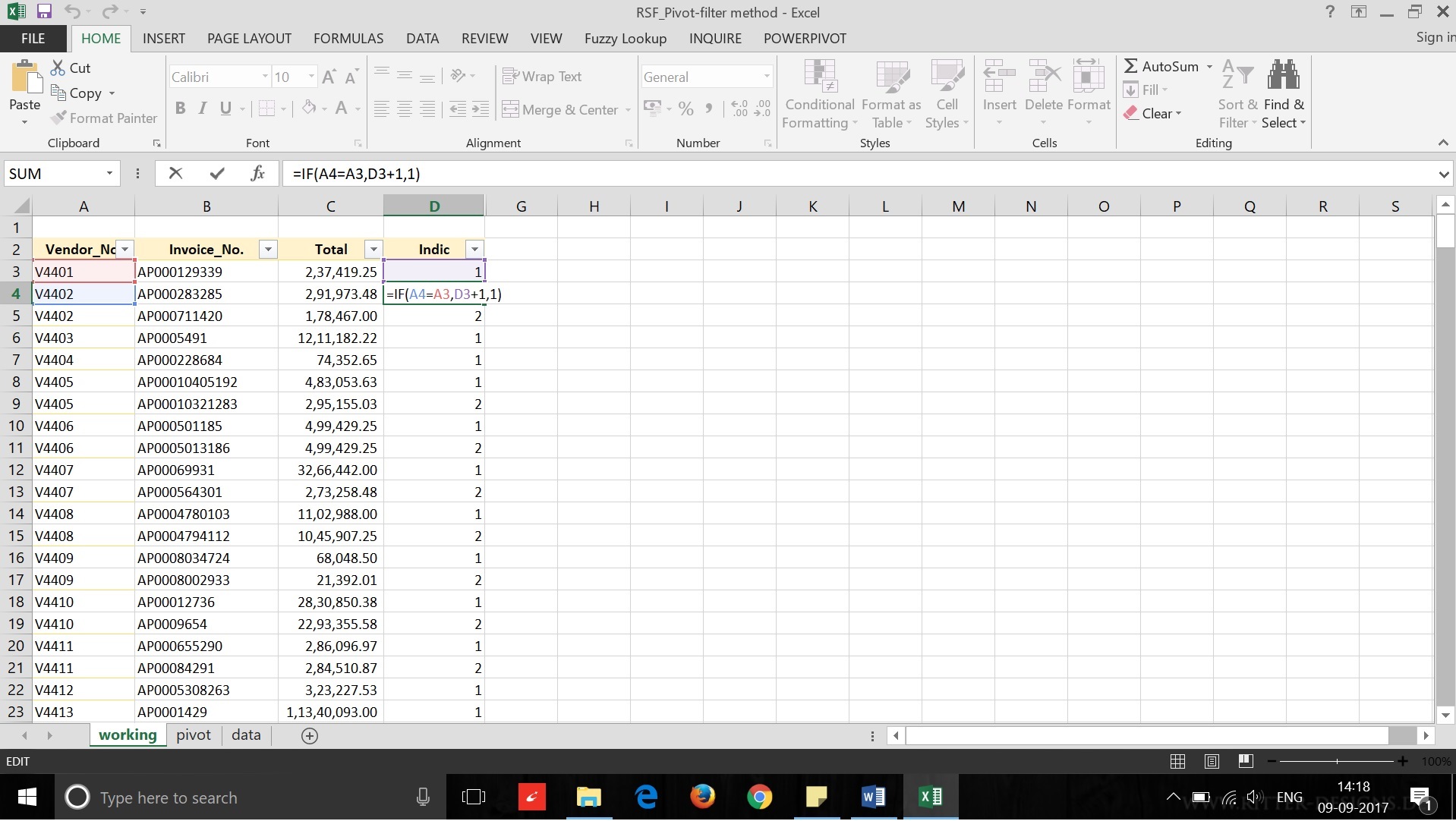Toggle Normal view in status bar
Viewport: 1456px width, 821px height.
pos(1177,761)
